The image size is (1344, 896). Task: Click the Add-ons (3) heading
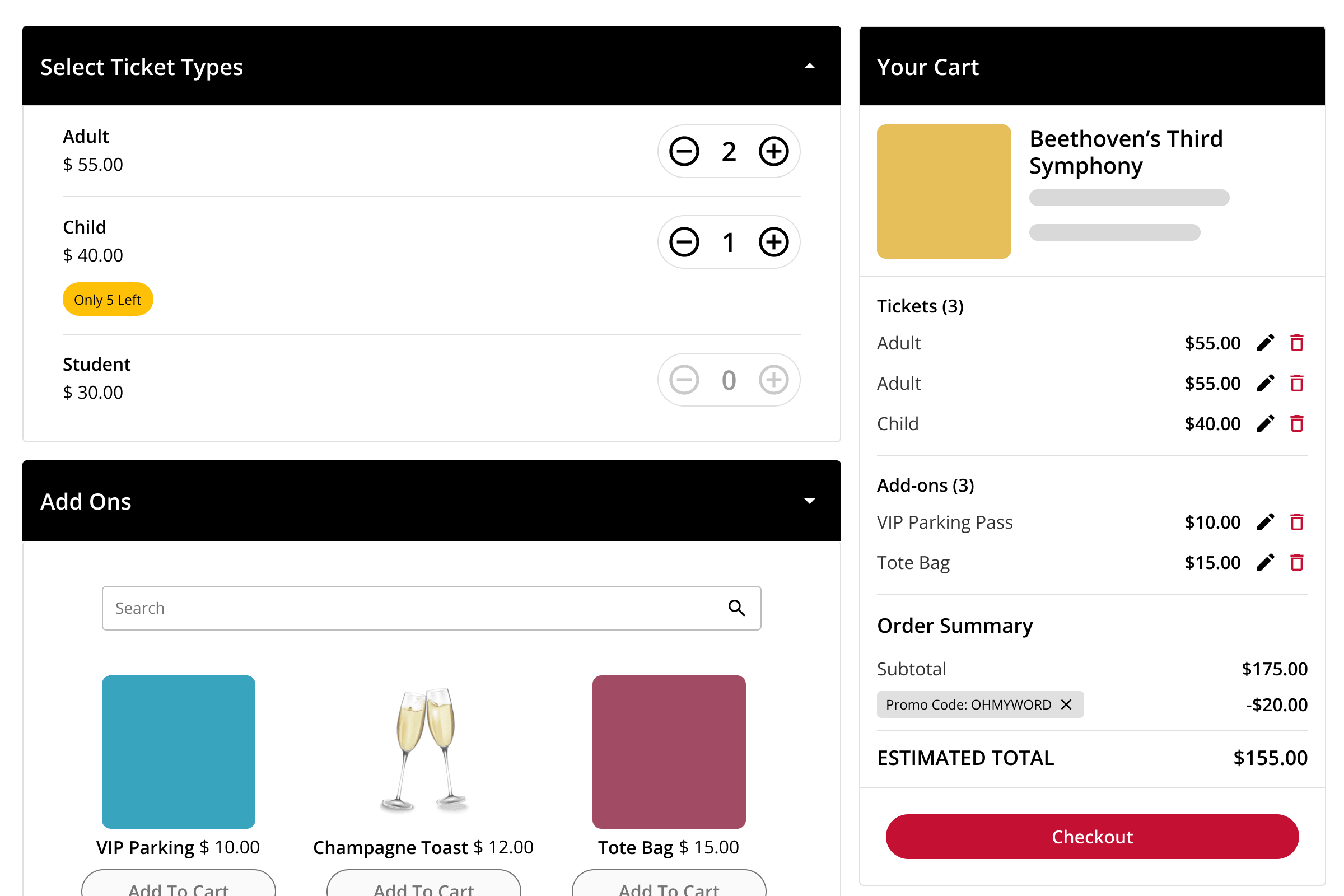click(x=925, y=485)
